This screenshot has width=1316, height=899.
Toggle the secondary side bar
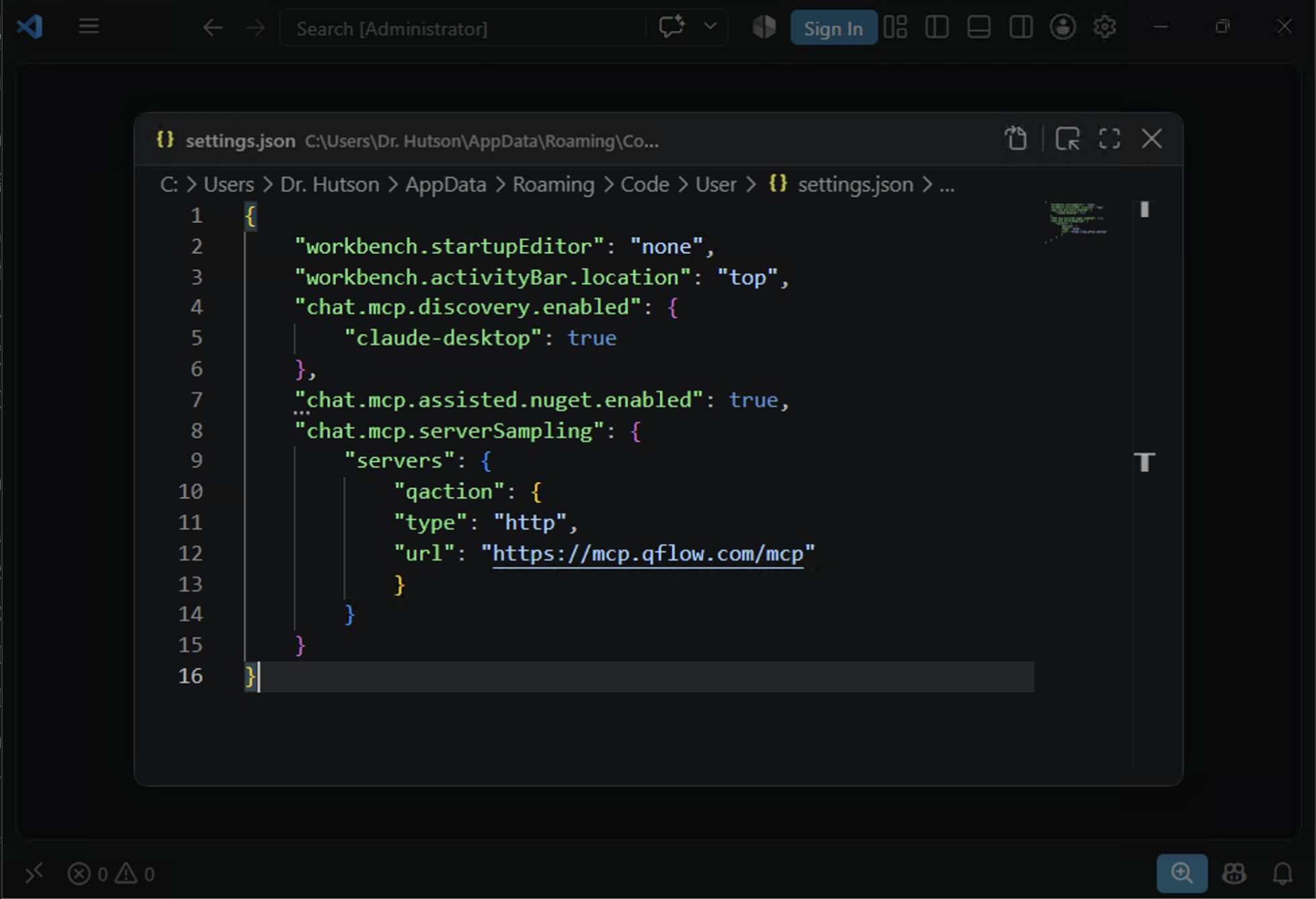tap(1021, 27)
